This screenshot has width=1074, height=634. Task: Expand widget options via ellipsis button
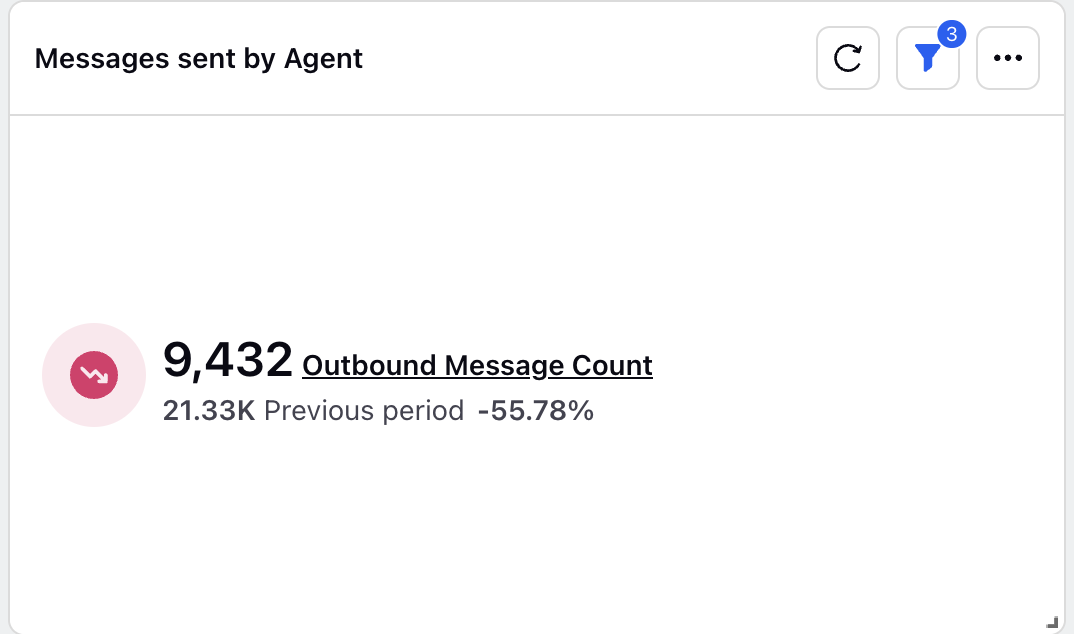coord(1008,58)
